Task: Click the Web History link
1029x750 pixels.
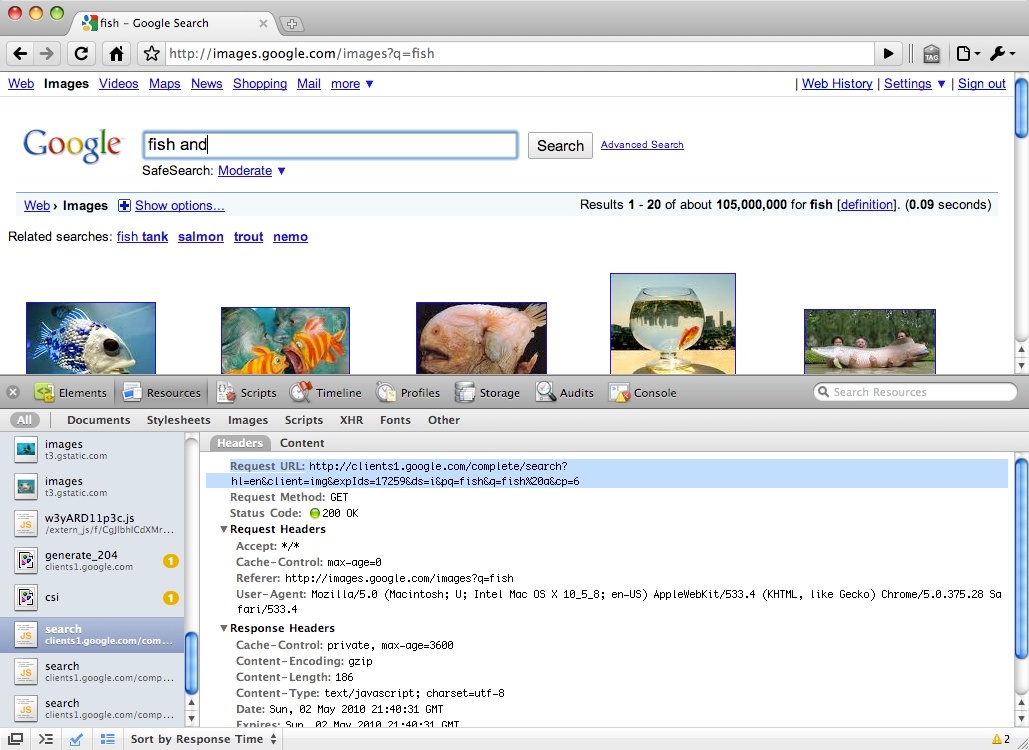Action: point(837,83)
